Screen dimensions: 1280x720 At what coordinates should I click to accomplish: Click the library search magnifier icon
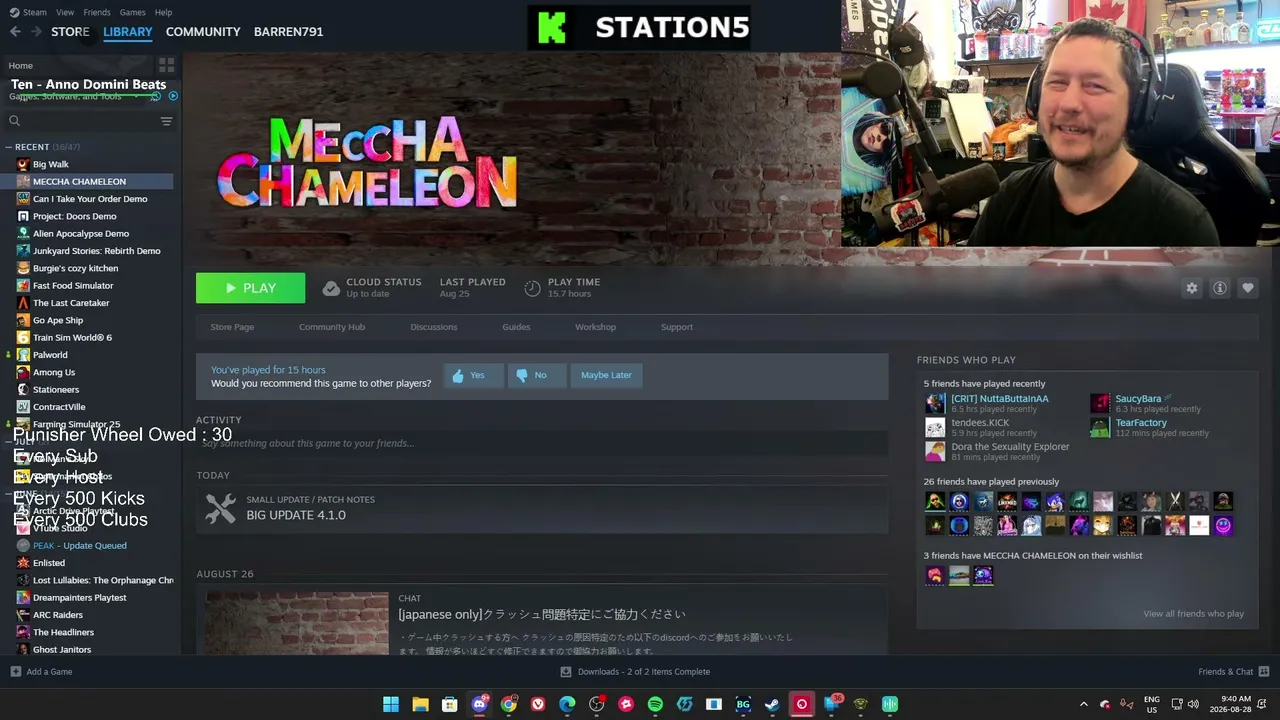click(x=14, y=121)
